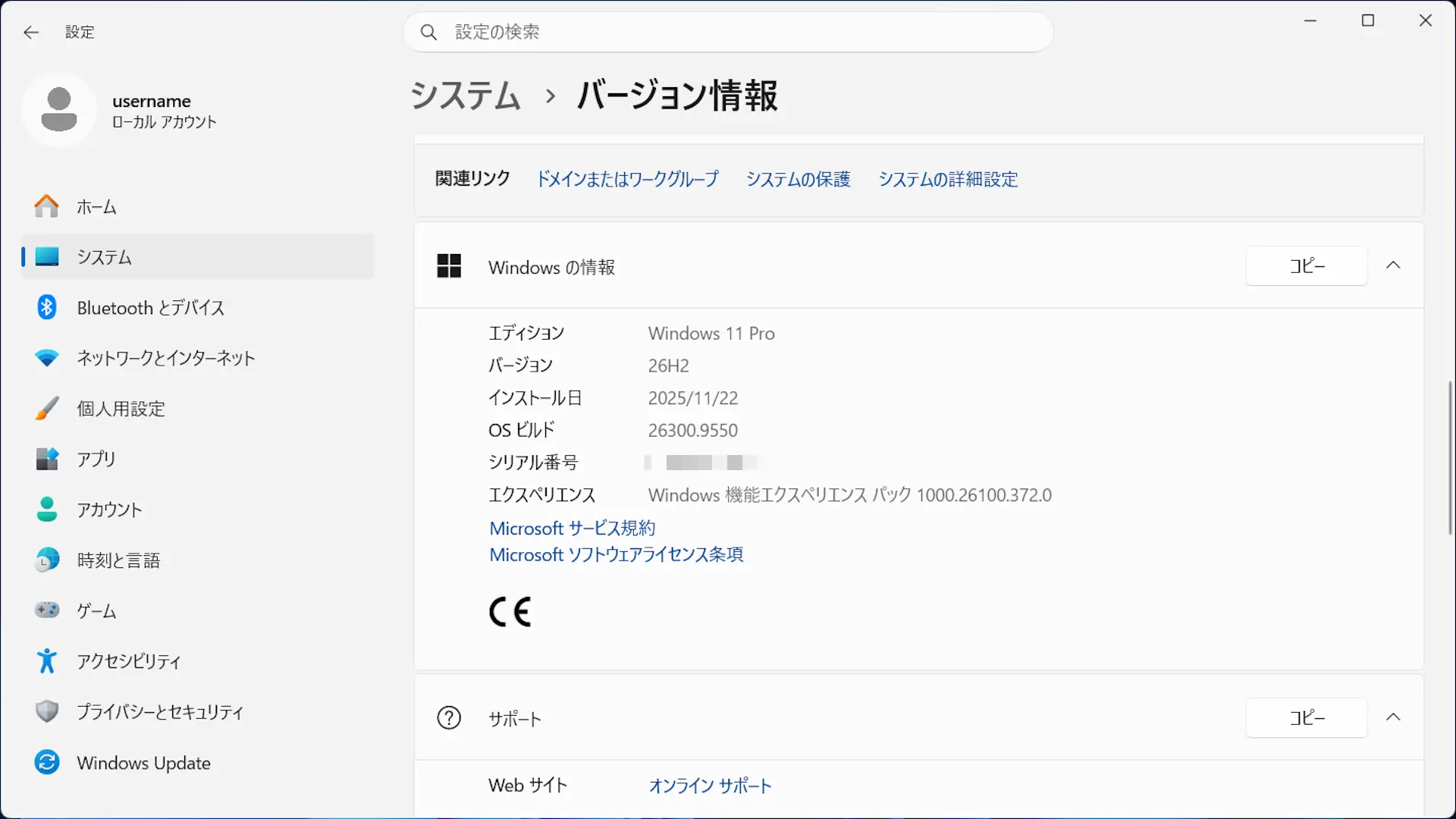Image resolution: width=1456 pixels, height=819 pixels.
Task: Click the Gaming controller icon
Action: [x=46, y=610]
